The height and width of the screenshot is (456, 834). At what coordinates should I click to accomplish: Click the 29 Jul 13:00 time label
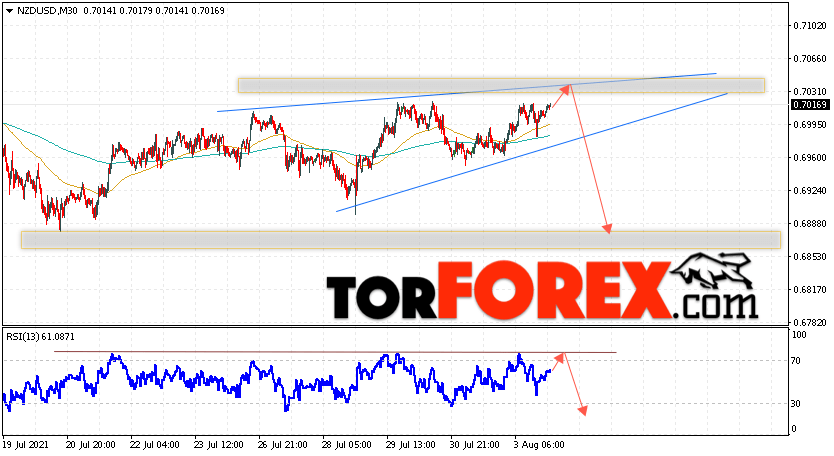pyautogui.click(x=411, y=444)
